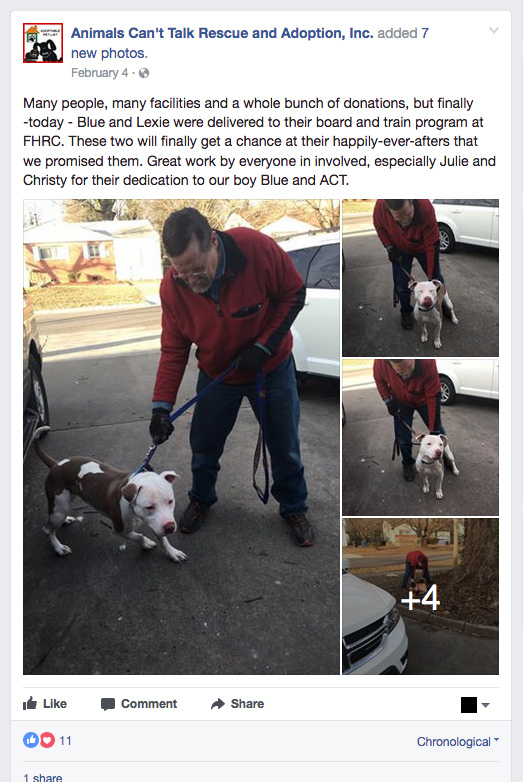Open Animals Can't Talk Rescue page link

pyautogui.click(x=222, y=33)
